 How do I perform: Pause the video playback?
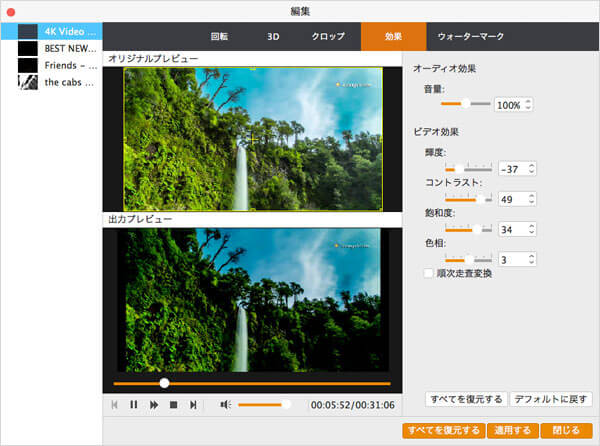coord(134,404)
